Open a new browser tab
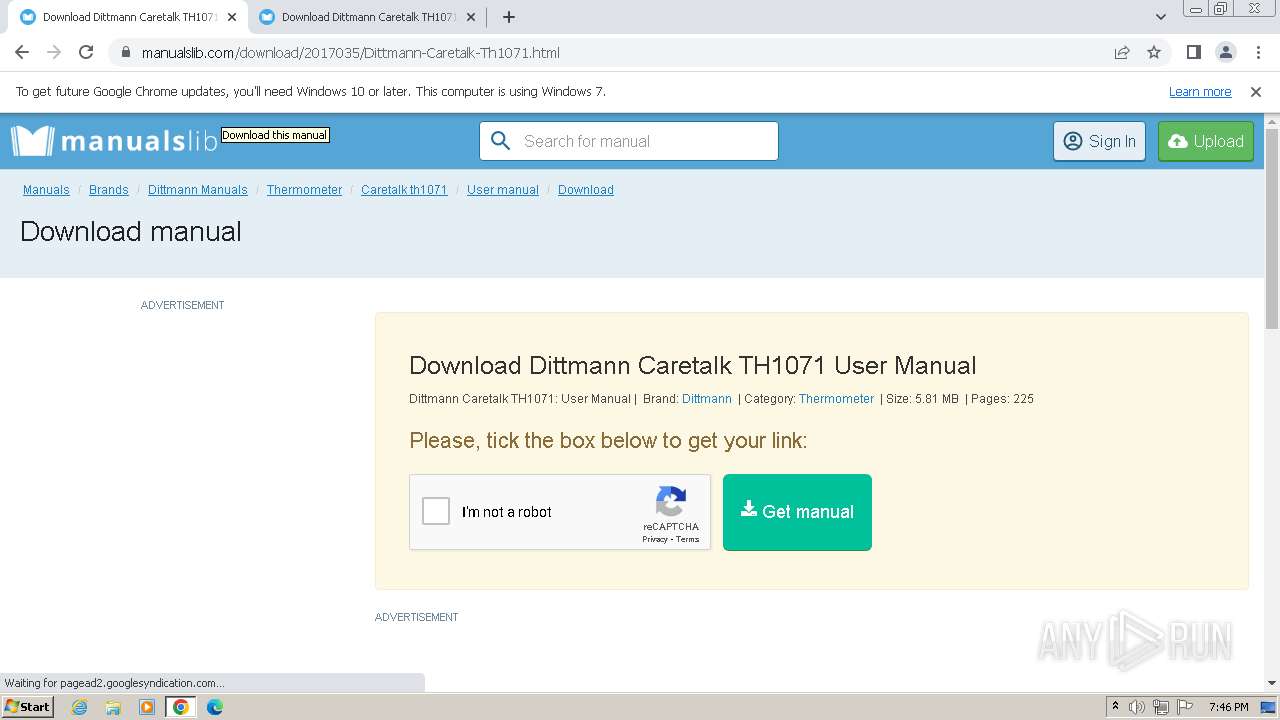1280x720 pixels. click(x=509, y=17)
